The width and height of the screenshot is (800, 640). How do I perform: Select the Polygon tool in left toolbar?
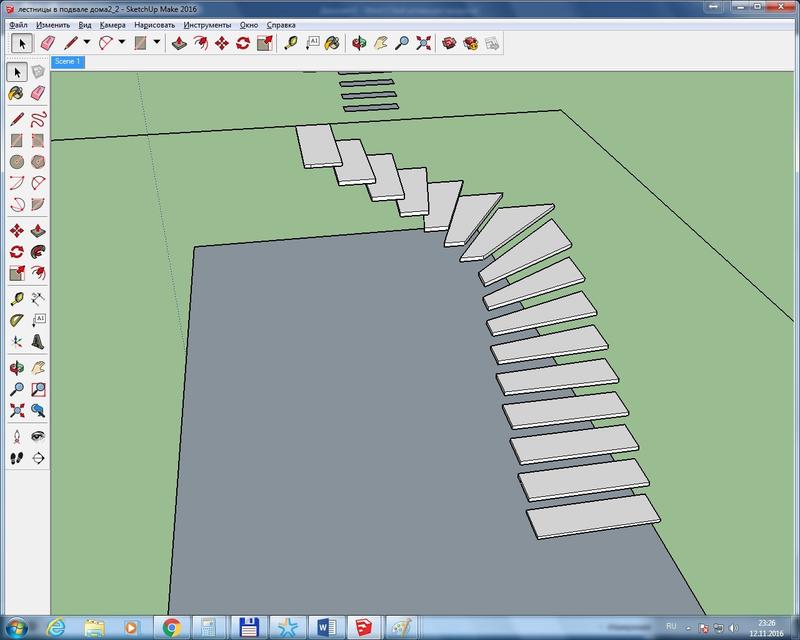point(39,162)
